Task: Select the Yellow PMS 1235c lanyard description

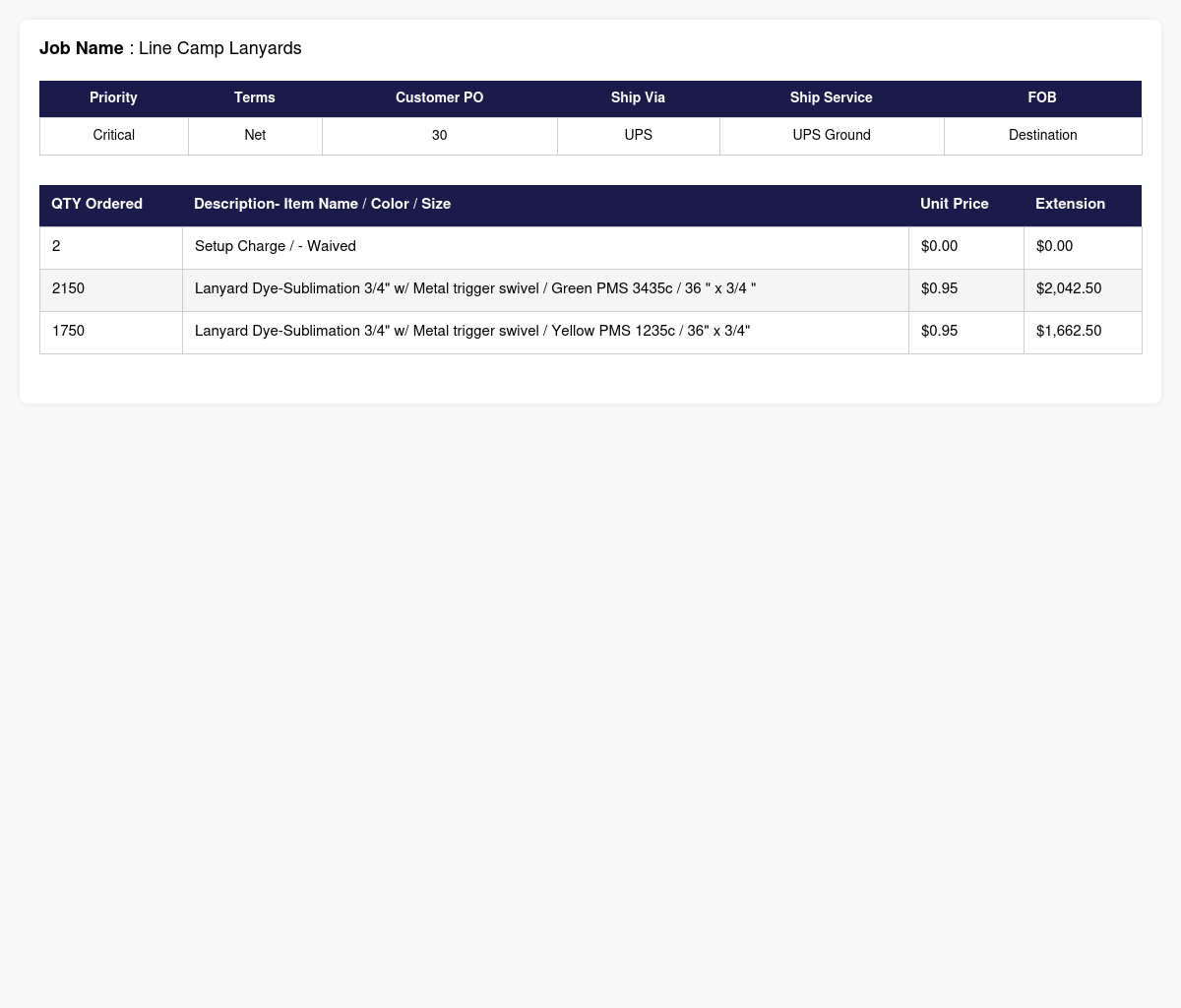Action: click(472, 331)
